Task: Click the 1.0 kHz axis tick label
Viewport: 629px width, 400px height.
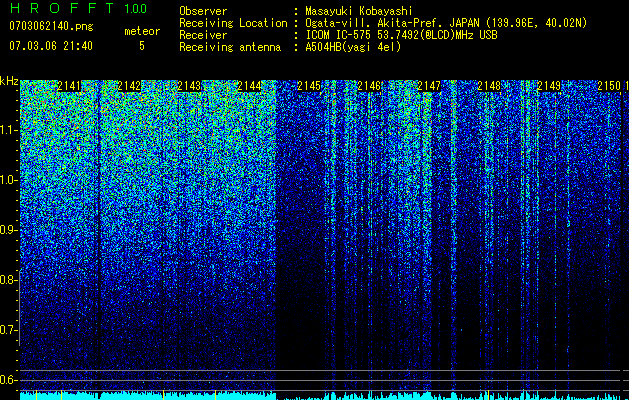Action: pos(9,180)
